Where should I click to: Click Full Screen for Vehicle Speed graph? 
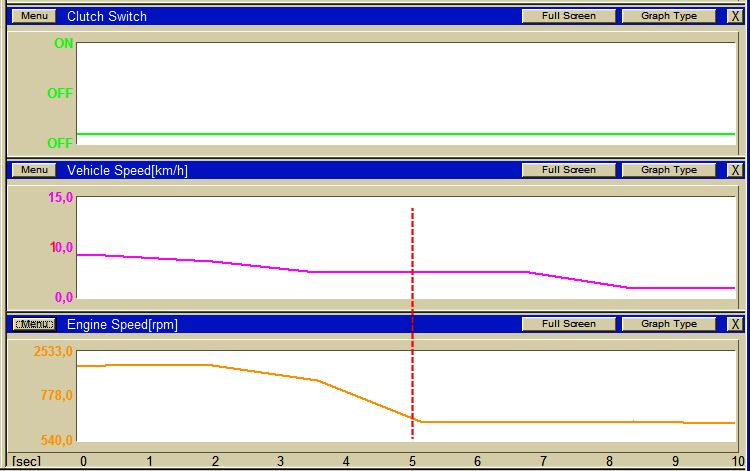click(569, 170)
